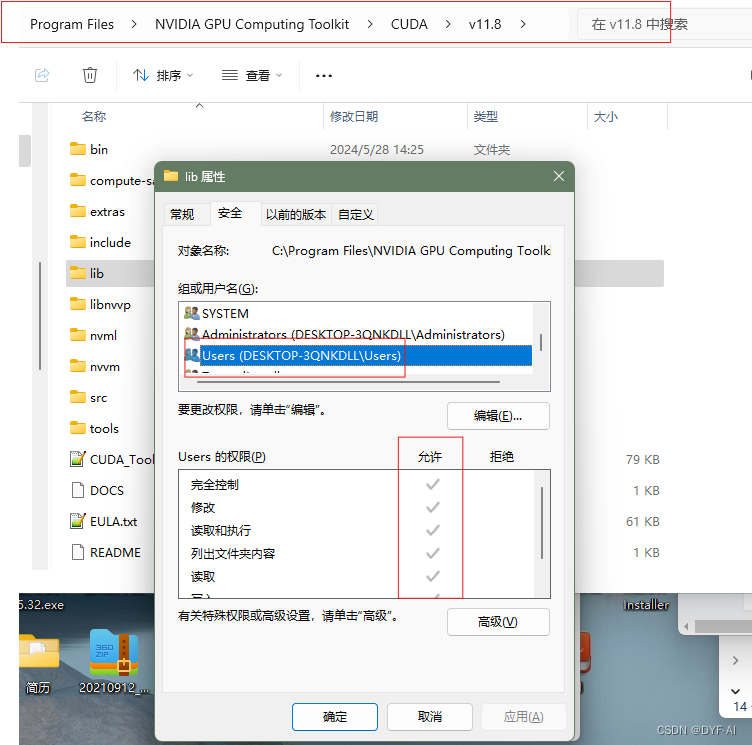This screenshot has height=745, width=752.
Task: Select the DOCS file icon
Action: (78, 490)
